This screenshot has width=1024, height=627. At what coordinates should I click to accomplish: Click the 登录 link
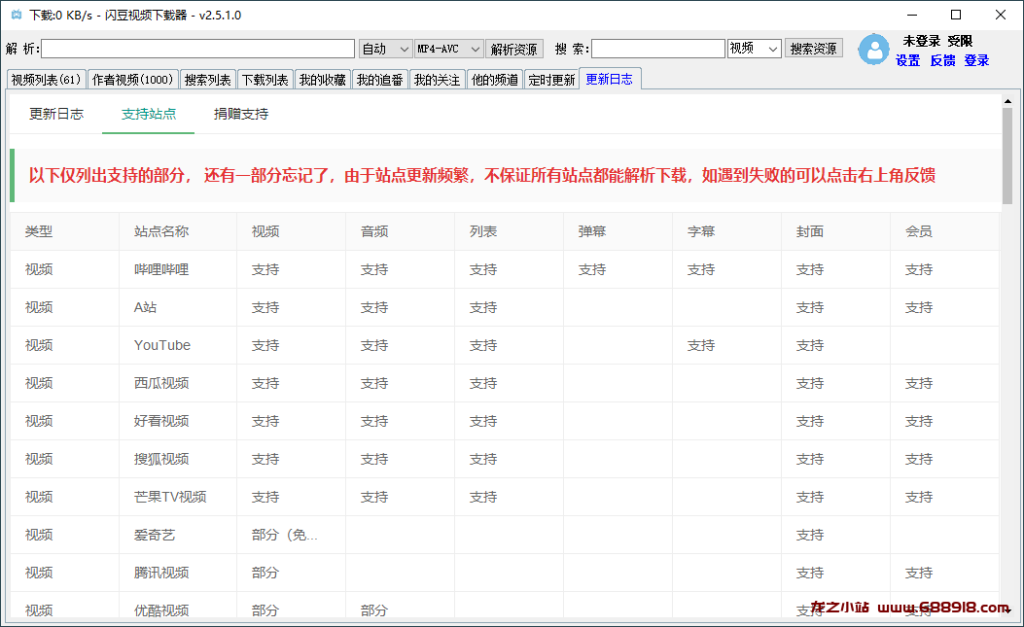pyautogui.click(x=976, y=61)
